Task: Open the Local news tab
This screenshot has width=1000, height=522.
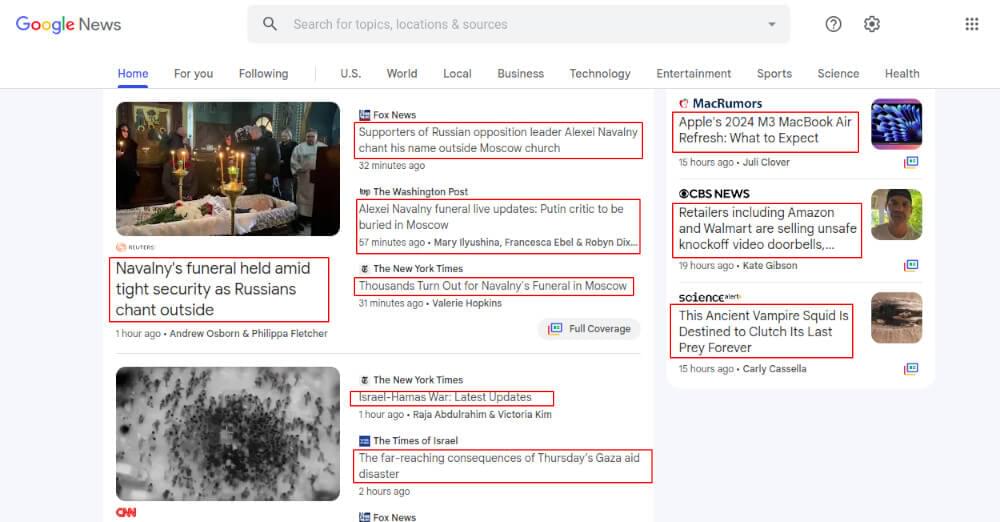Action: (457, 73)
